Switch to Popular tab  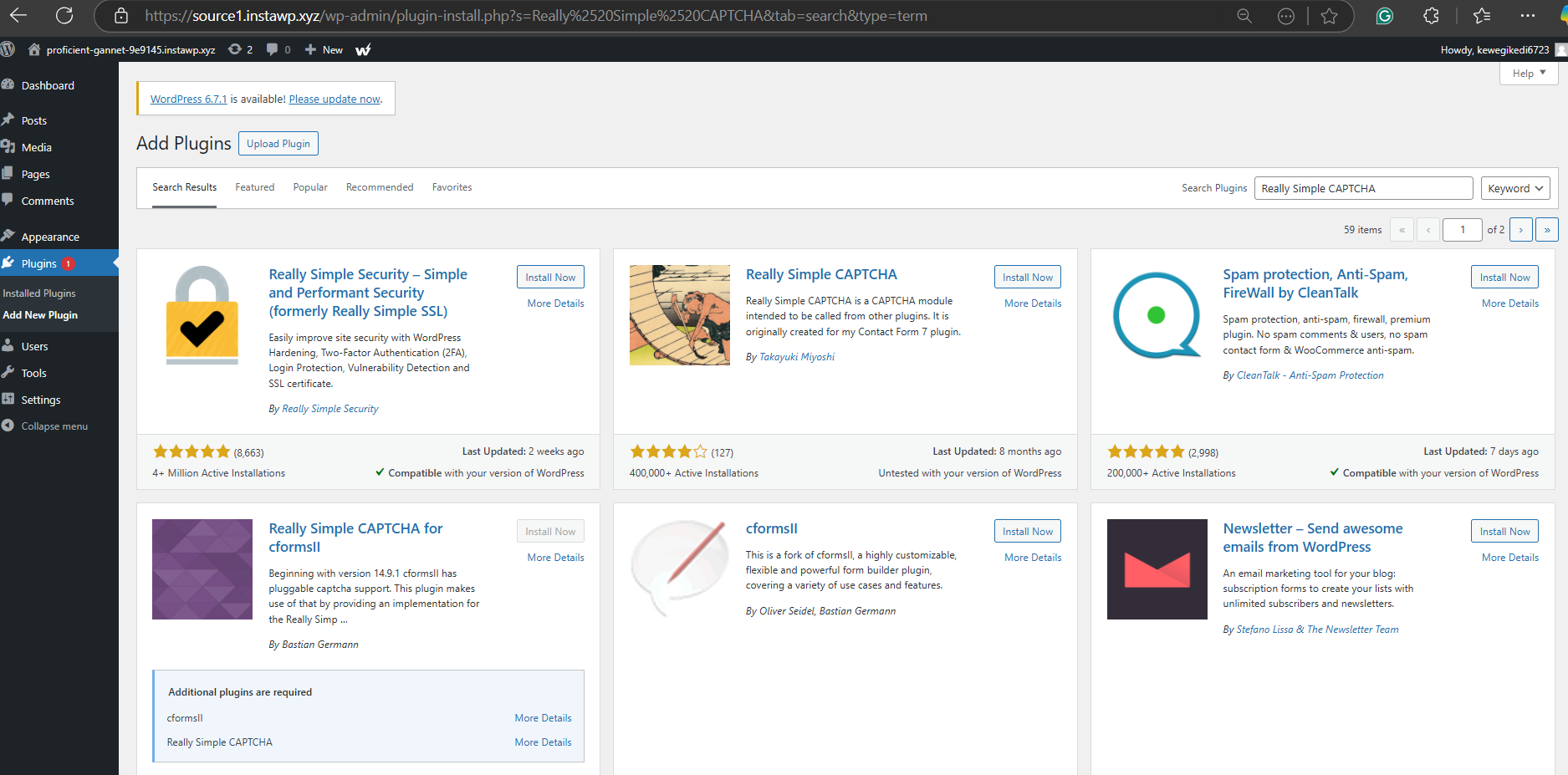(310, 187)
